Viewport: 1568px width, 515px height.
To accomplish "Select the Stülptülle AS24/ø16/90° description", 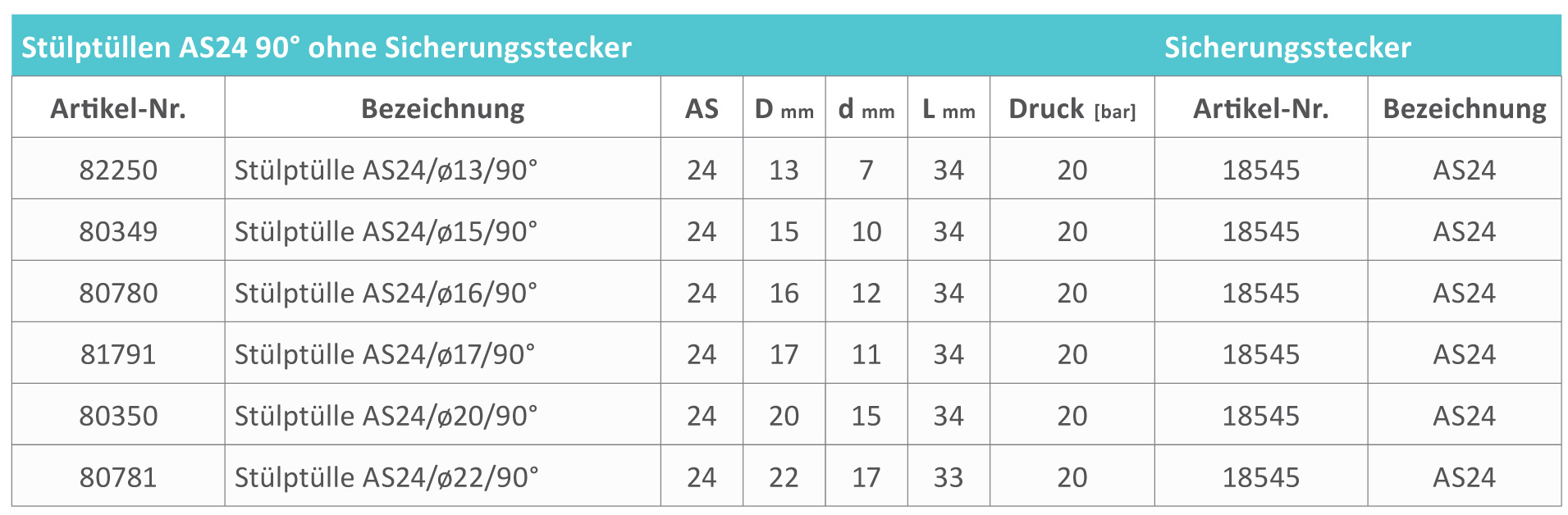I will [x=386, y=293].
